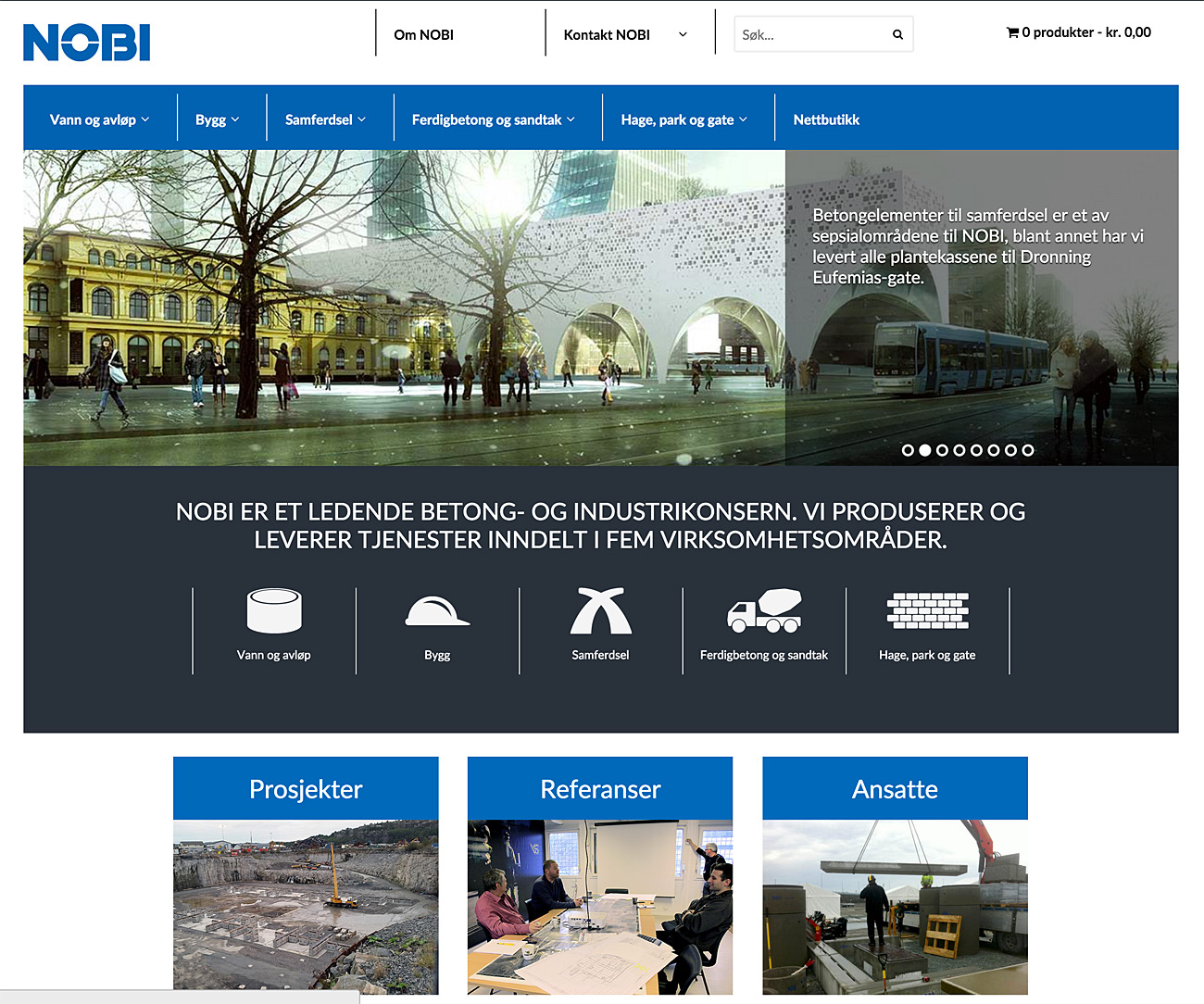
Task: Click the shopping cart icon
Action: click(x=1012, y=32)
